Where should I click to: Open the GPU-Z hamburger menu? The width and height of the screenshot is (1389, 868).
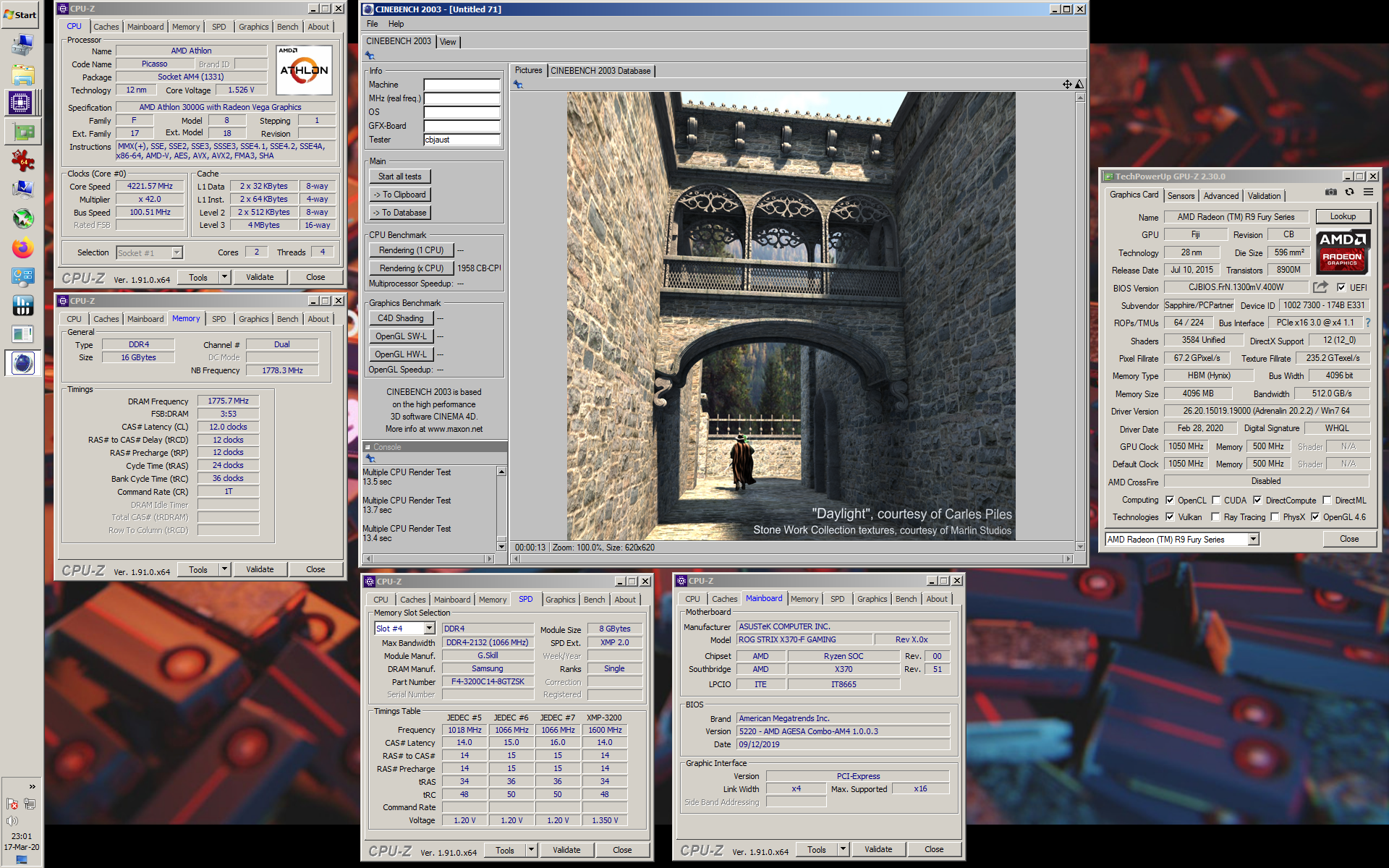tap(1368, 192)
